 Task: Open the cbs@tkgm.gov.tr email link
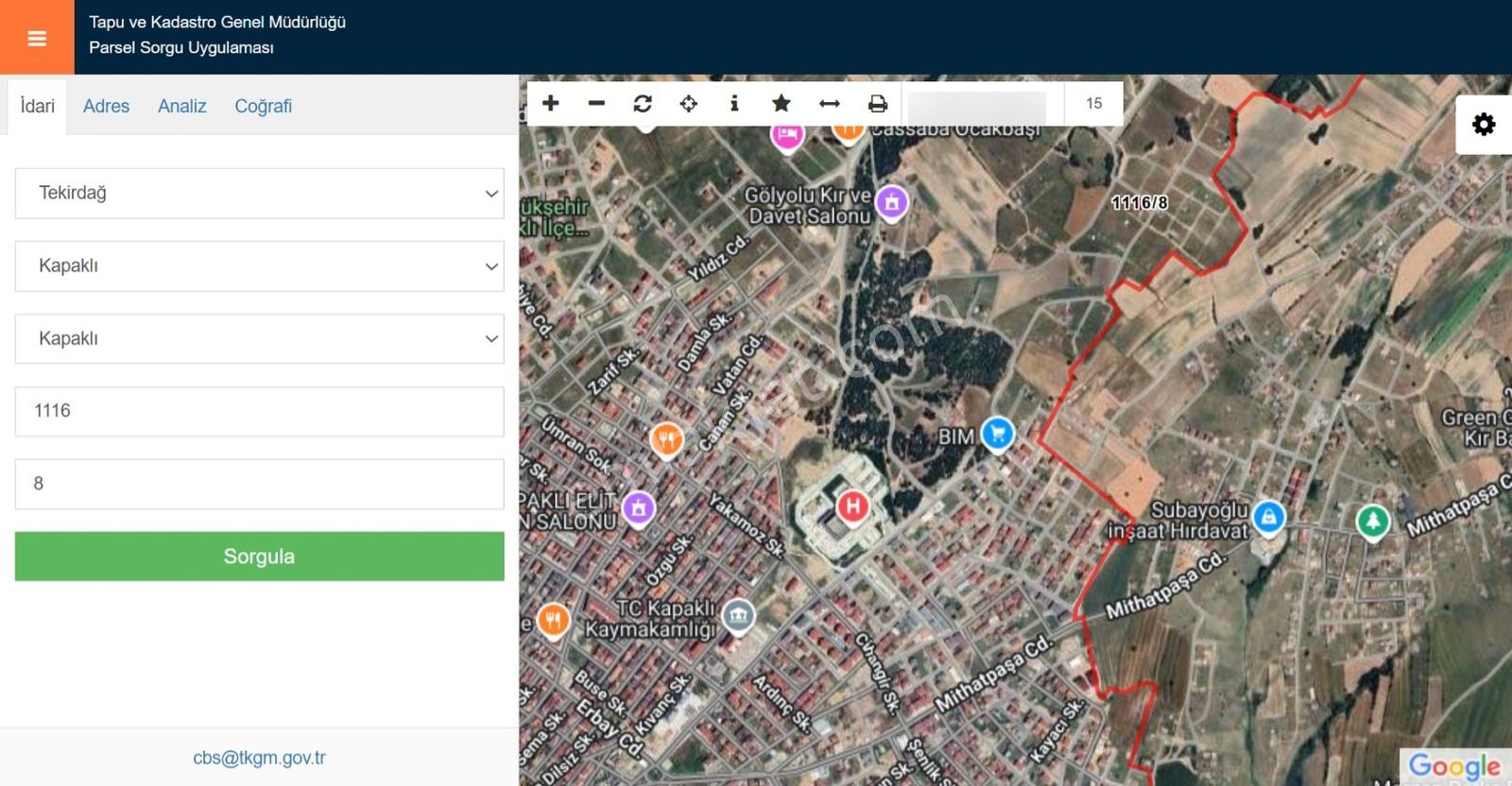pos(259,758)
